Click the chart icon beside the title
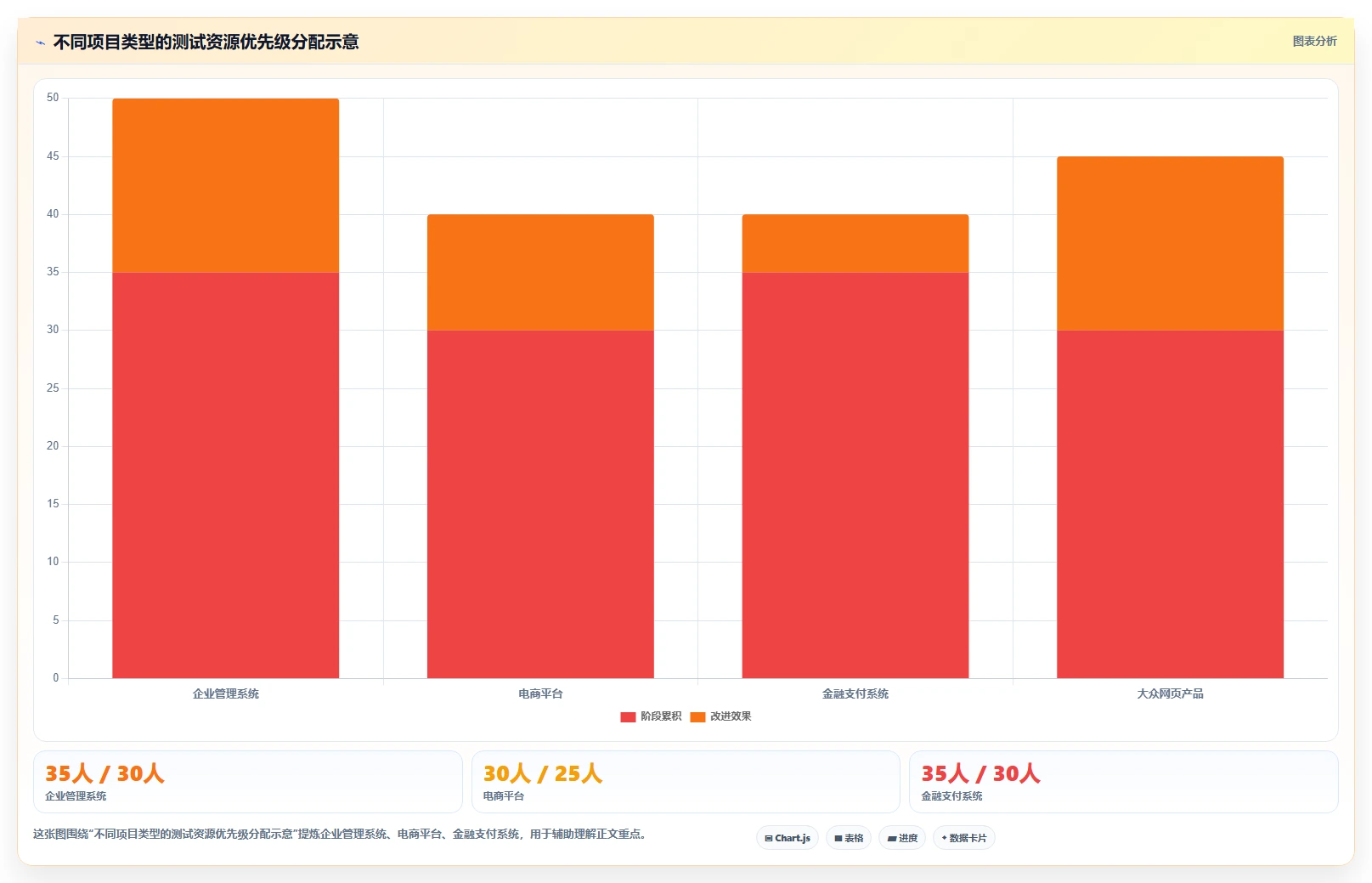The width and height of the screenshot is (1372, 883). click(x=40, y=42)
